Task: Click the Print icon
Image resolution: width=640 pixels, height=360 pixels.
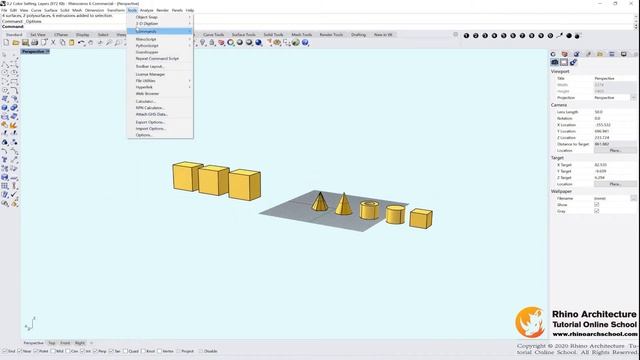Action: (35, 42)
